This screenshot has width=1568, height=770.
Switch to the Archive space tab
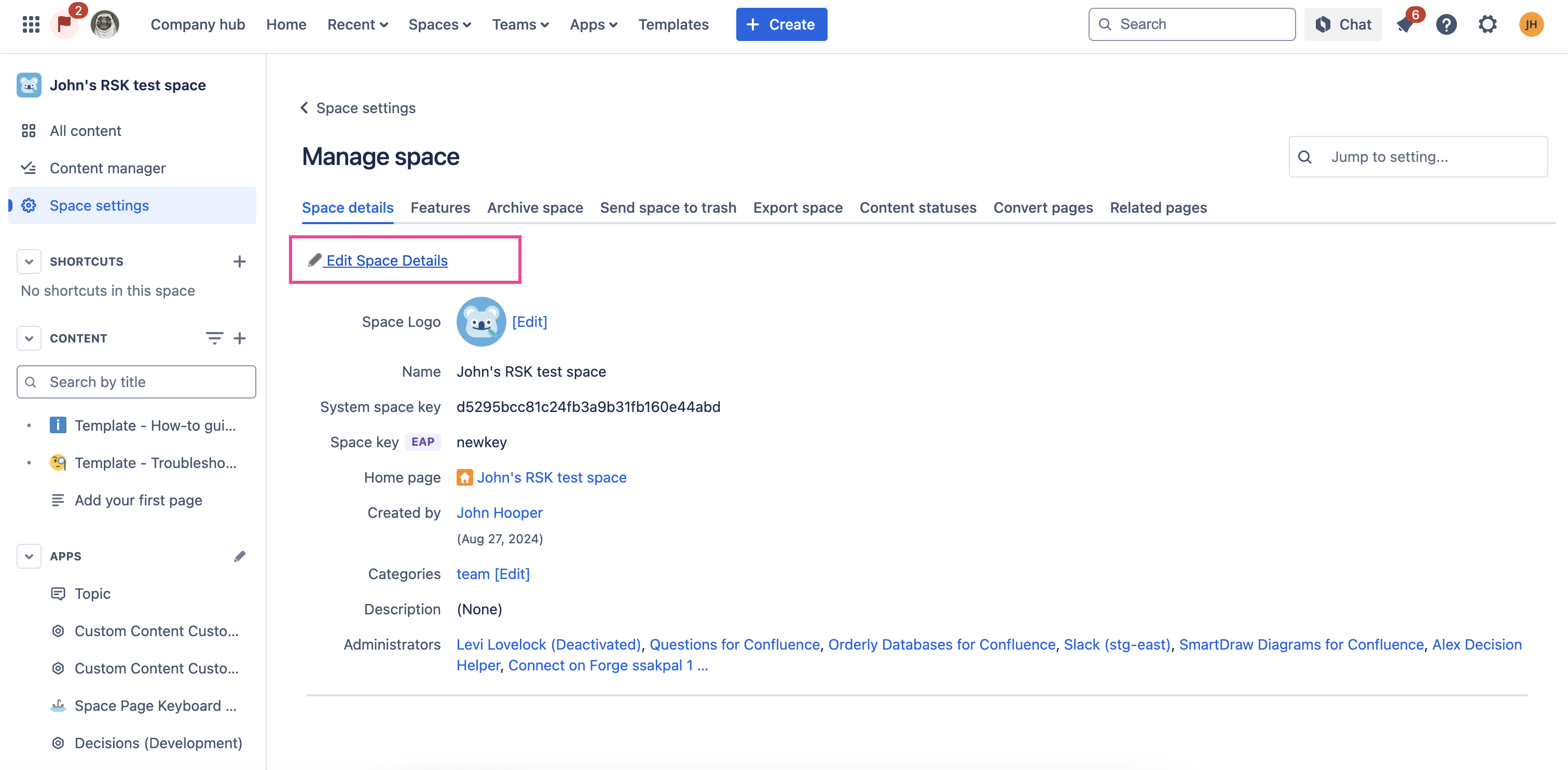[x=535, y=208]
